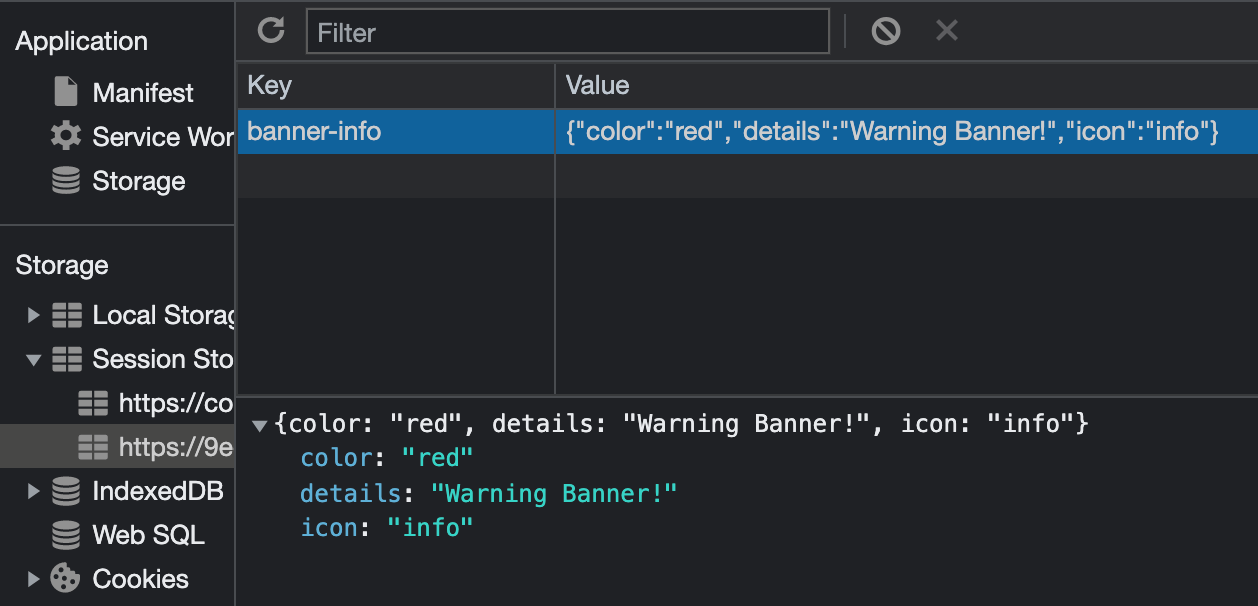Click the Value column header
1258x606 pixels.
click(907, 85)
